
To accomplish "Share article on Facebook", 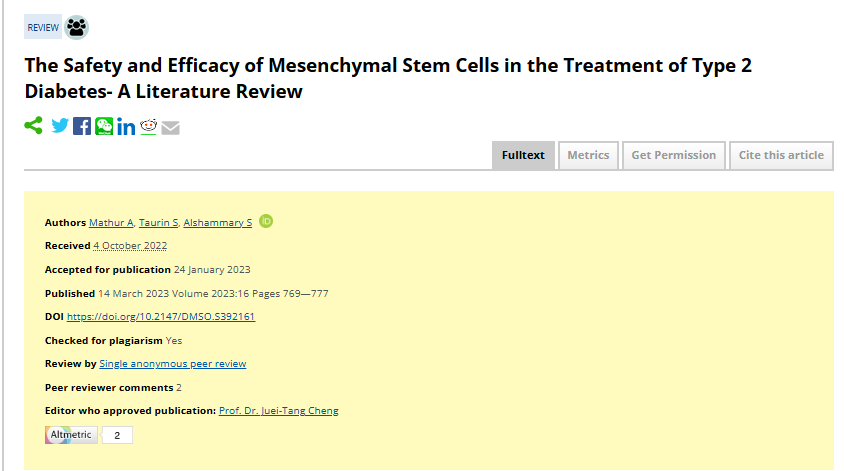I will (x=82, y=126).
